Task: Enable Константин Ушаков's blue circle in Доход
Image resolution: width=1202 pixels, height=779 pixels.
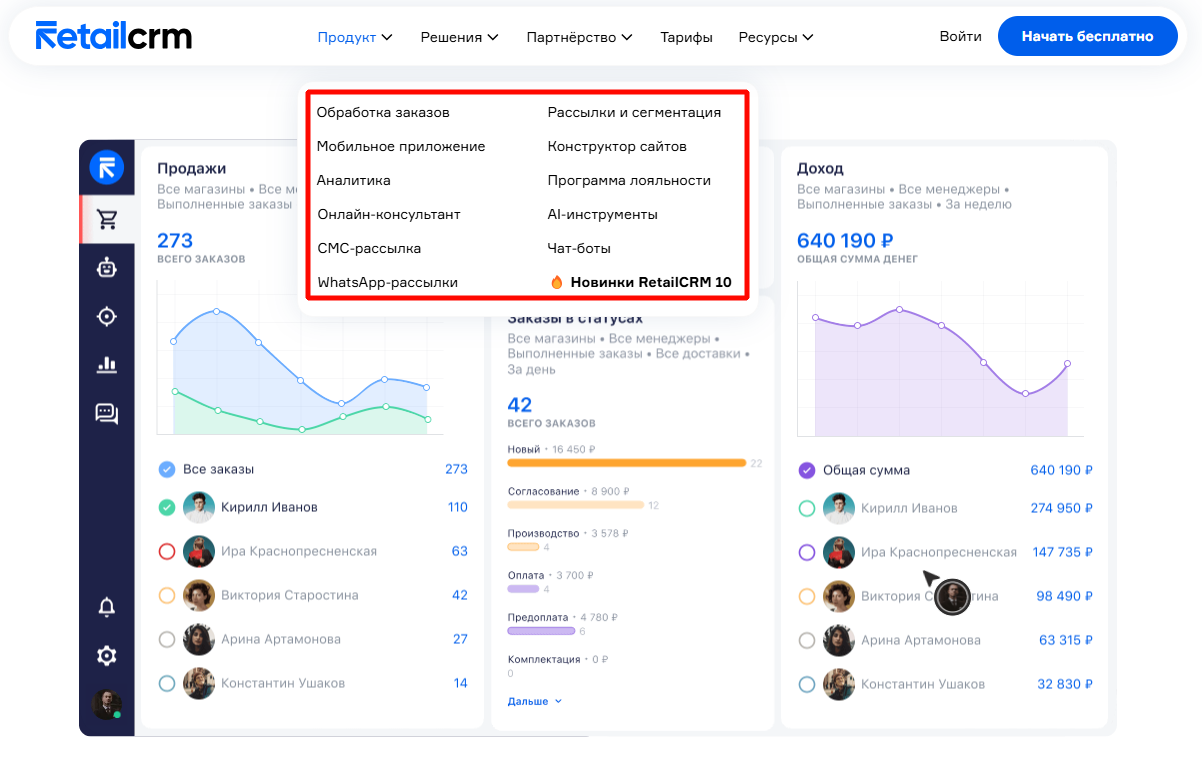Action: tap(807, 684)
